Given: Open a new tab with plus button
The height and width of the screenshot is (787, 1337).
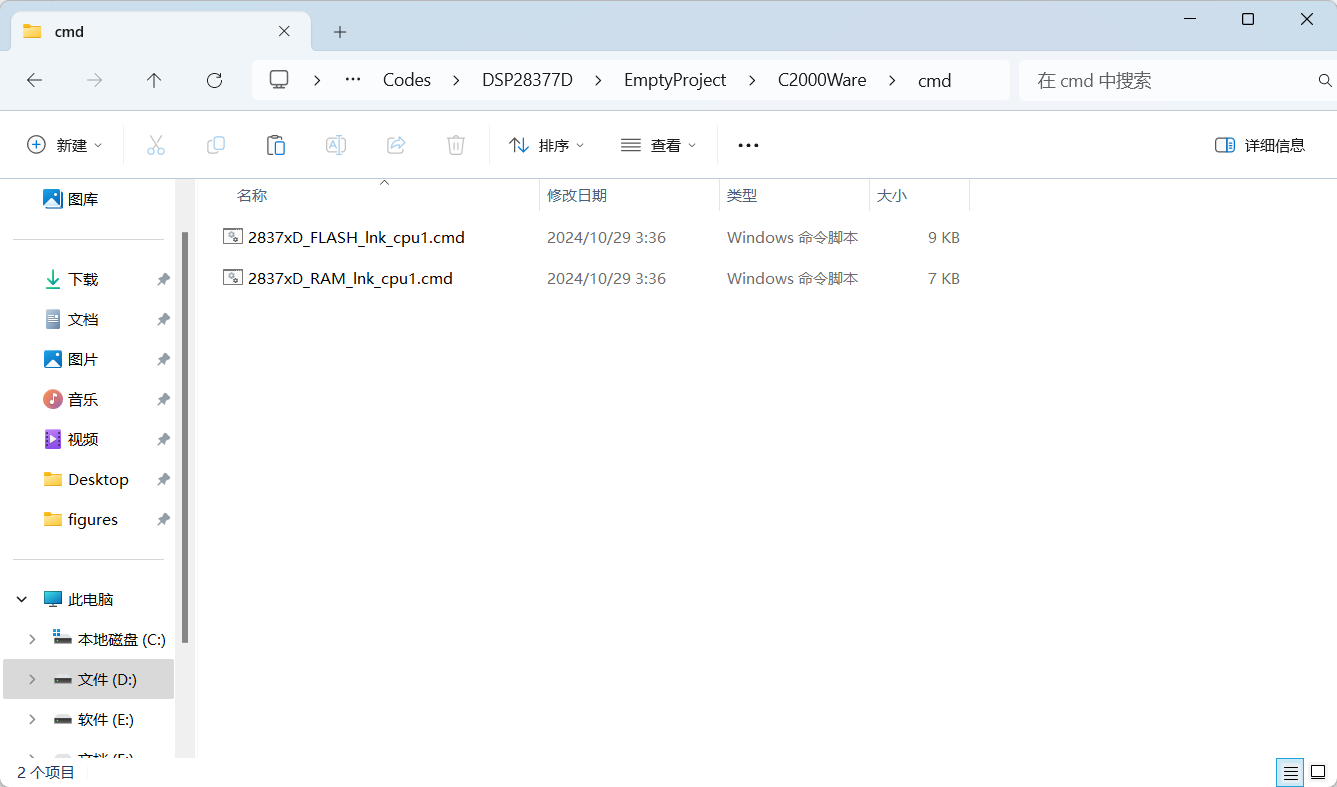Looking at the screenshot, I should coord(340,32).
